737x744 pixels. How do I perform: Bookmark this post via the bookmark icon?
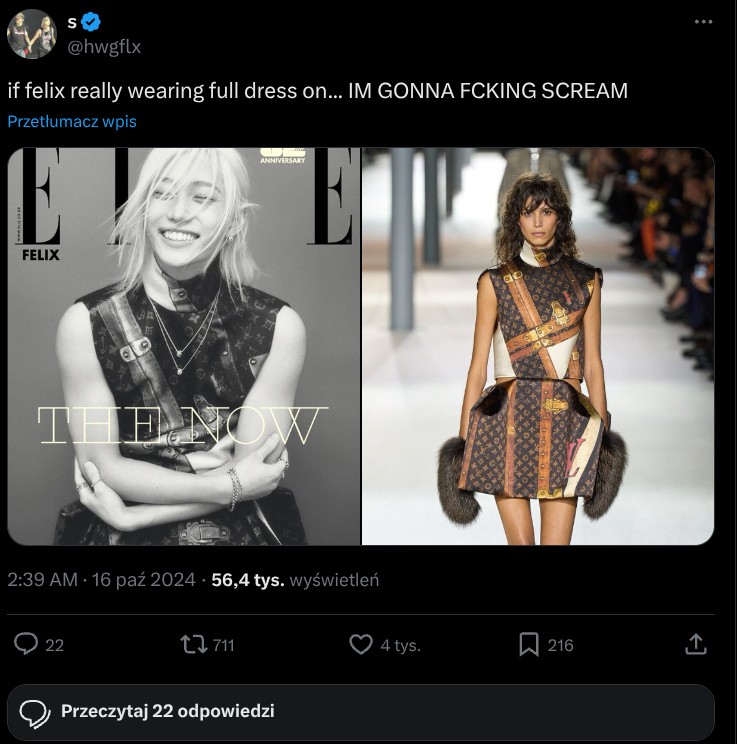[529, 644]
